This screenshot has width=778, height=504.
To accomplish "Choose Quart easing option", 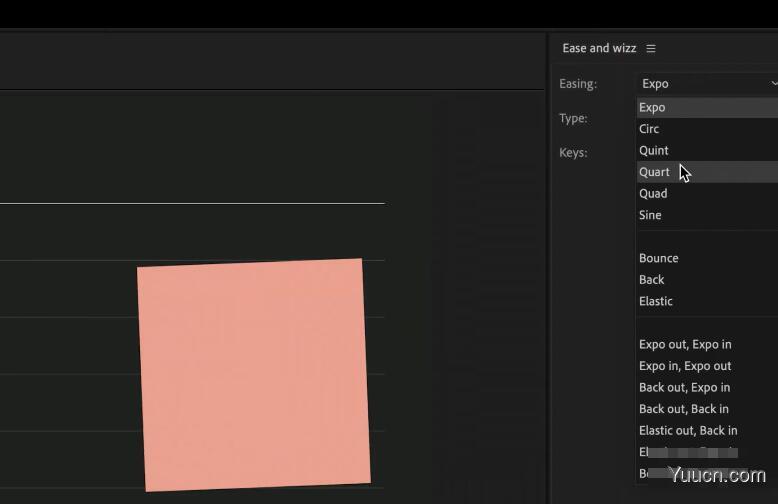I will point(707,172).
